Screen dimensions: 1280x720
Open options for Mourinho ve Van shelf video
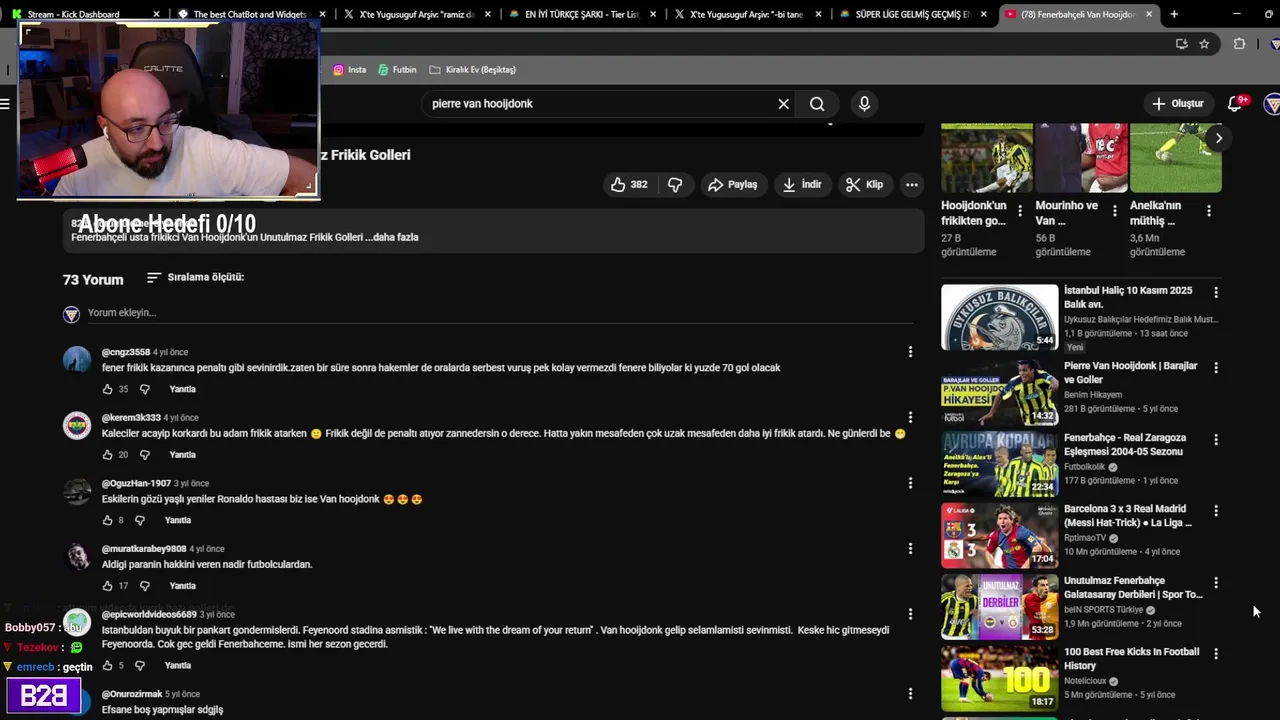1114,211
